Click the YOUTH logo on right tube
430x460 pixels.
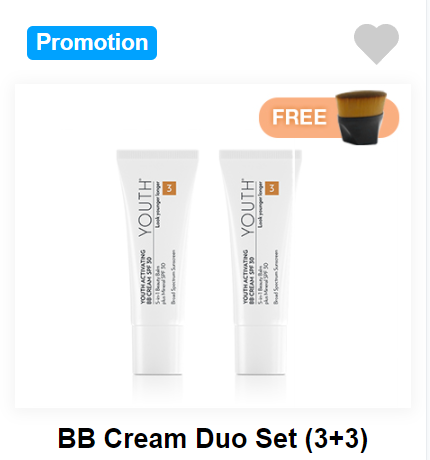click(248, 208)
